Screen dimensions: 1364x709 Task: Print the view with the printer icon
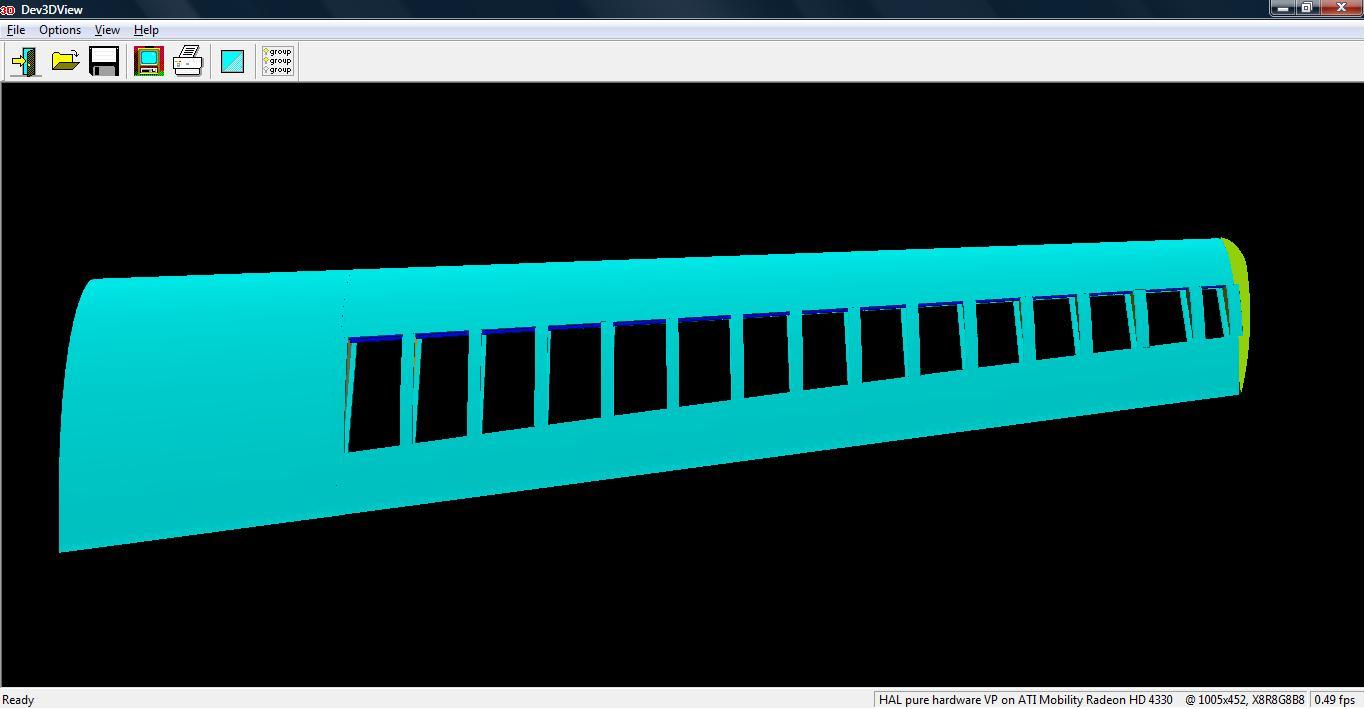[x=188, y=62]
